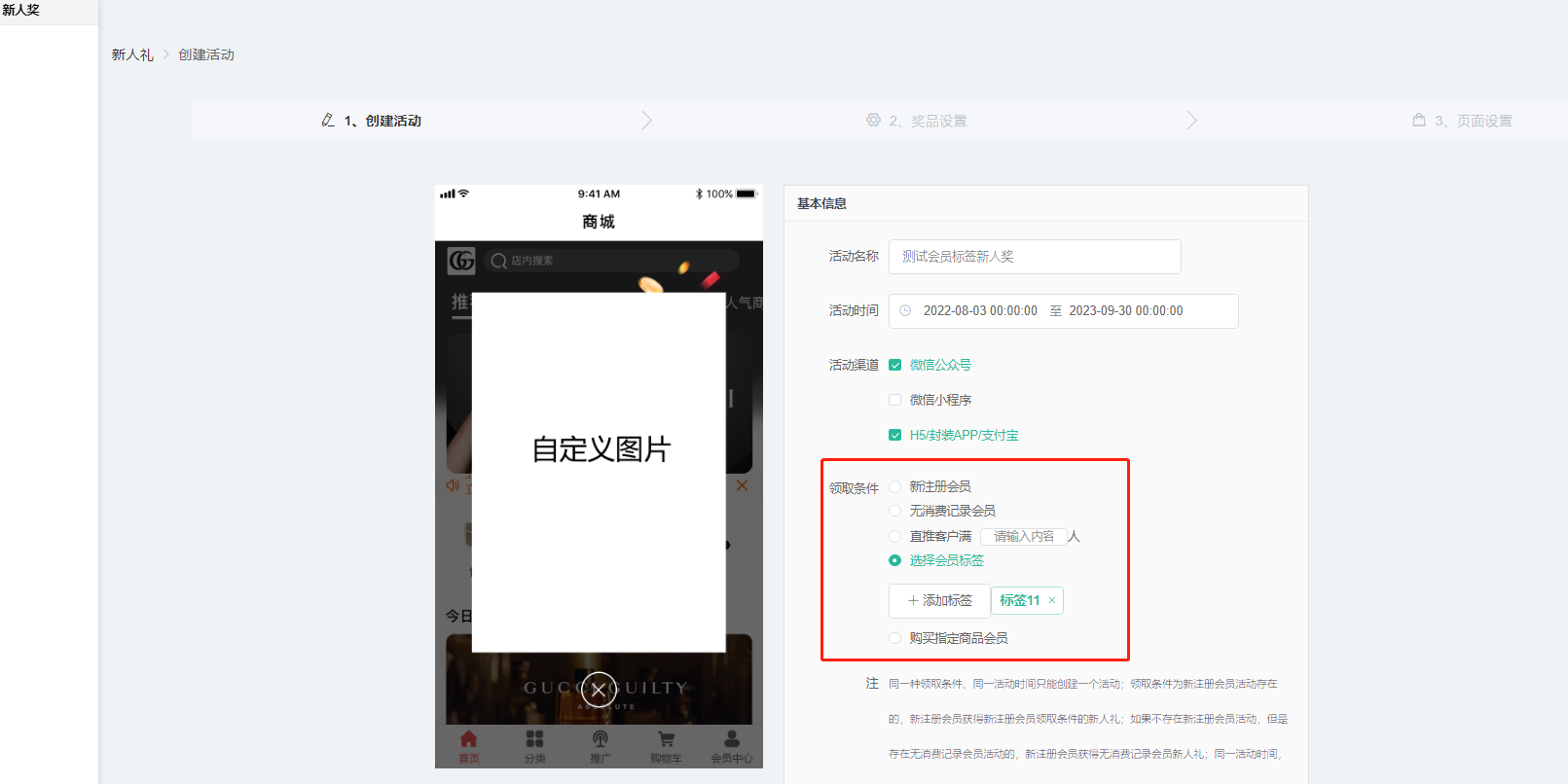Uncheck the 微信公众号 channel checkbox
This screenshot has width=1568, height=784.
point(894,365)
